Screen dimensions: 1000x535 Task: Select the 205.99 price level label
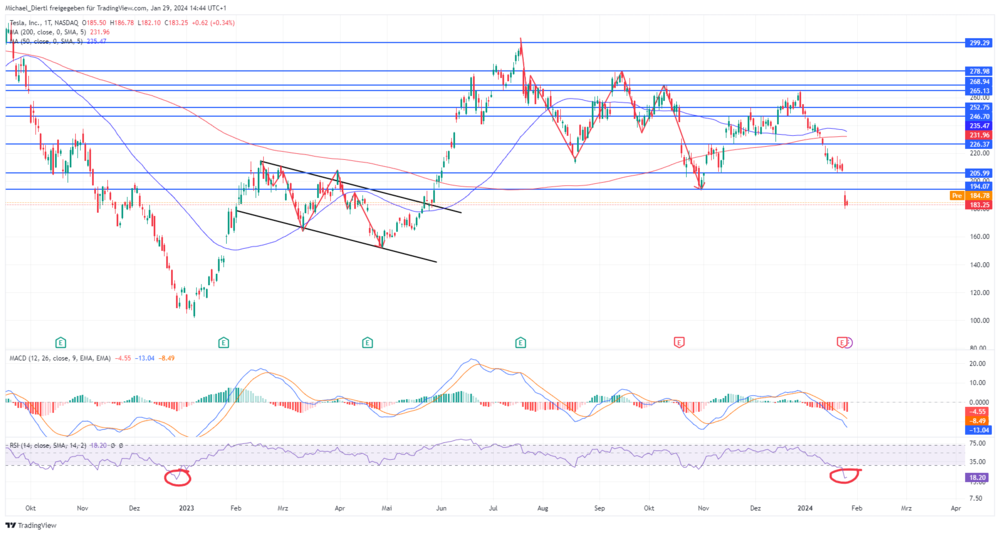978,173
